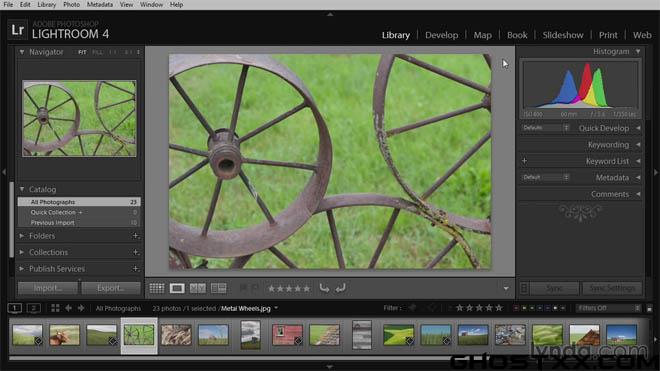Open the Metadata menu in menu bar
Image resolution: width=660 pixels, height=371 pixels.
(x=100, y=5)
